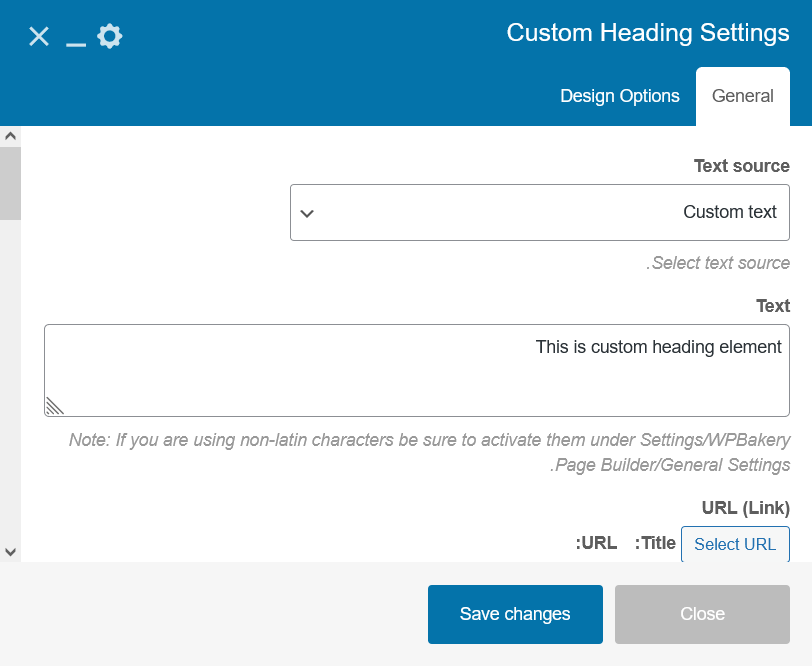812x666 pixels.
Task: Click the Custom Heading Settings title
Action: pos(648,33)
